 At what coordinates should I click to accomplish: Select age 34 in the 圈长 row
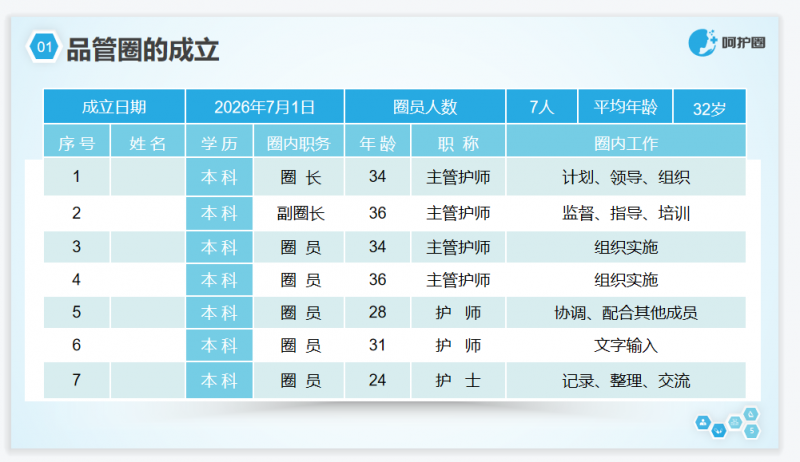click(x=378, y=176)
